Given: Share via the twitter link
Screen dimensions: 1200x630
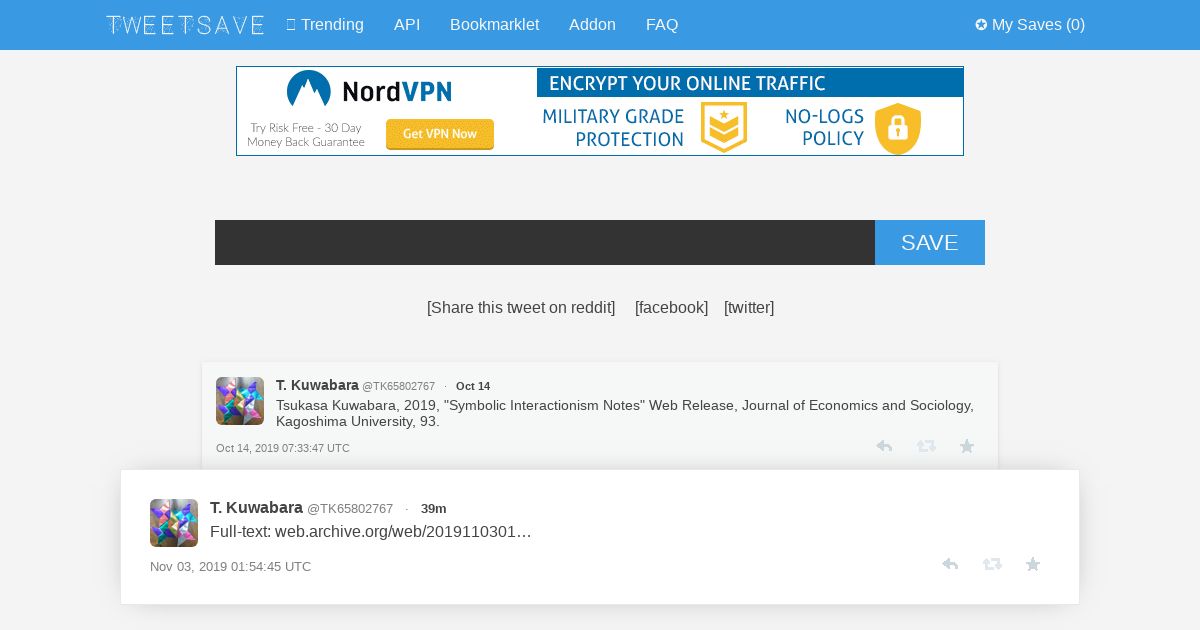Looking at the screenshot, I should (x=749, y=307).
